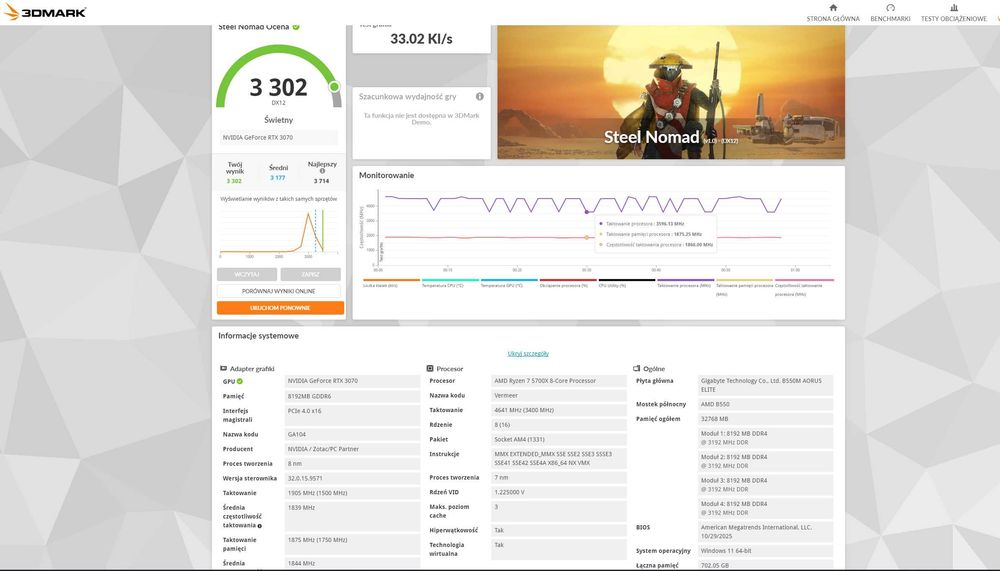Toggle Liczba klatek series in chart legend

point(391,283)
